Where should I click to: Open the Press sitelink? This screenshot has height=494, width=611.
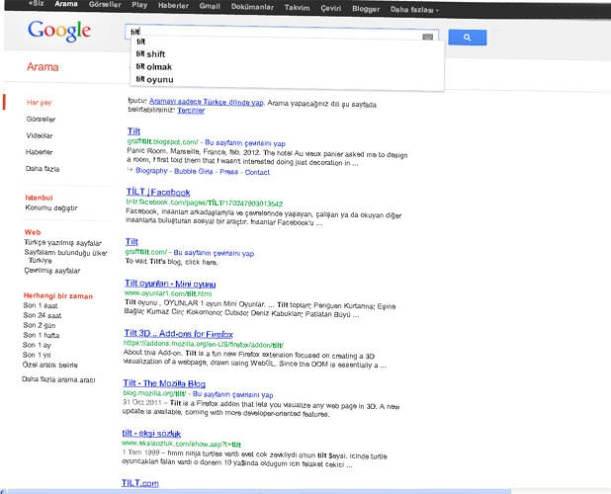pos(229,172)
